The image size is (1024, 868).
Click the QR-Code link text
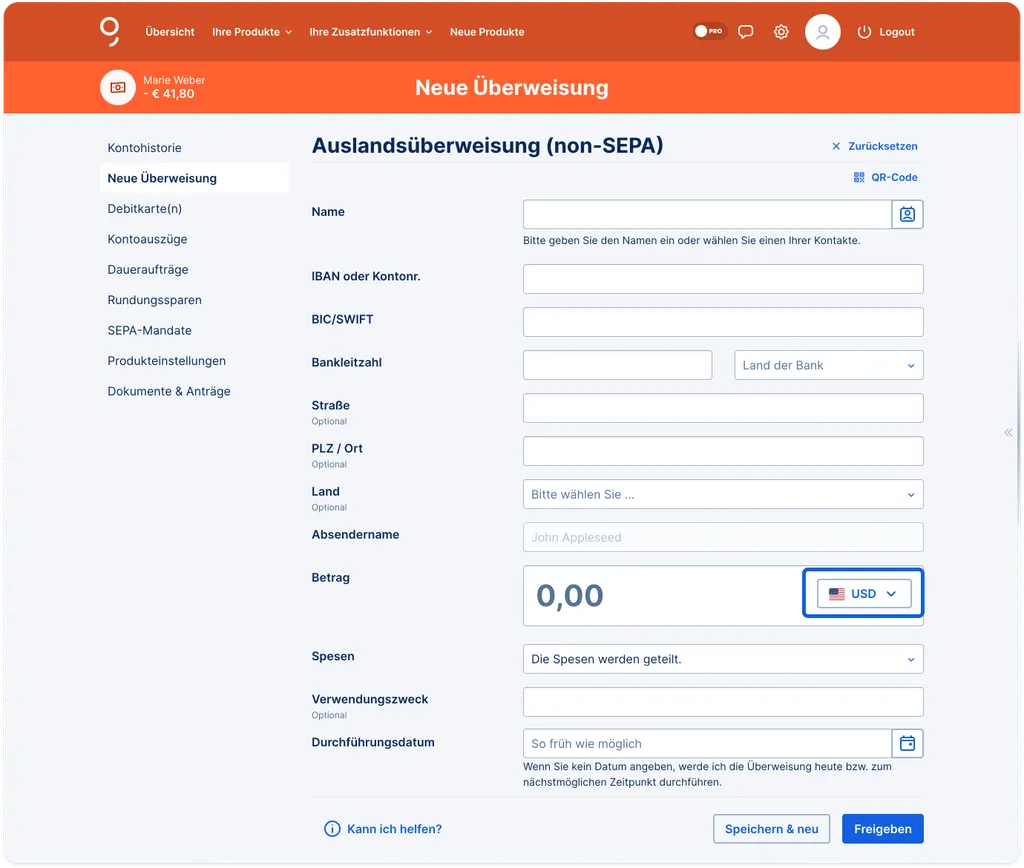tap(894, 177)
